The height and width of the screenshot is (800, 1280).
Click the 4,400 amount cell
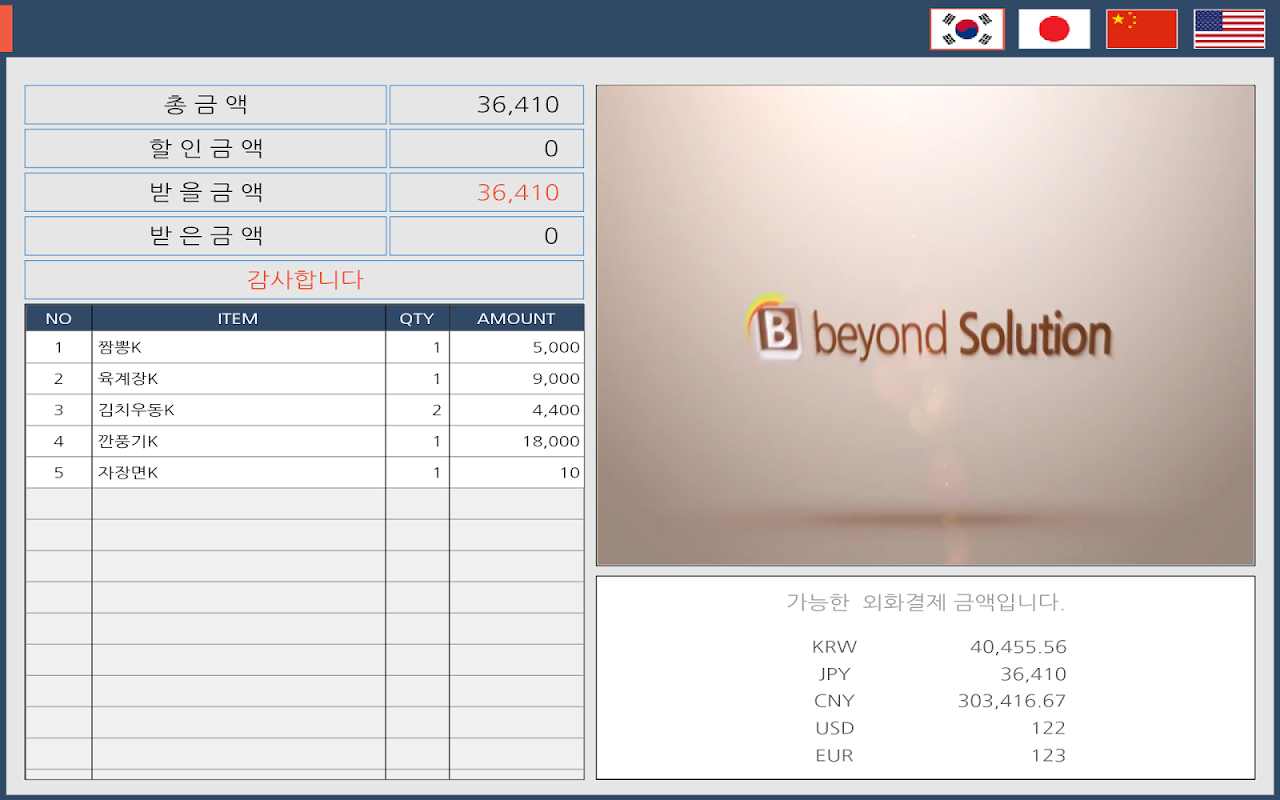point(516,410)
